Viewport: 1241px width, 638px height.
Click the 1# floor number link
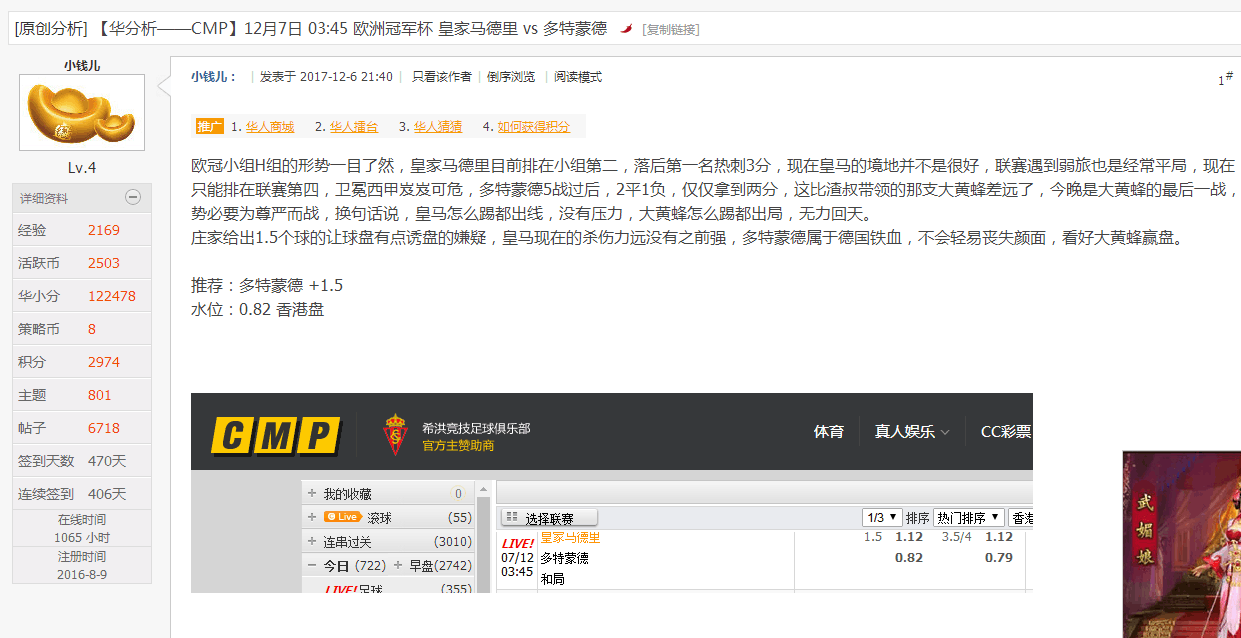[1225, 79]
